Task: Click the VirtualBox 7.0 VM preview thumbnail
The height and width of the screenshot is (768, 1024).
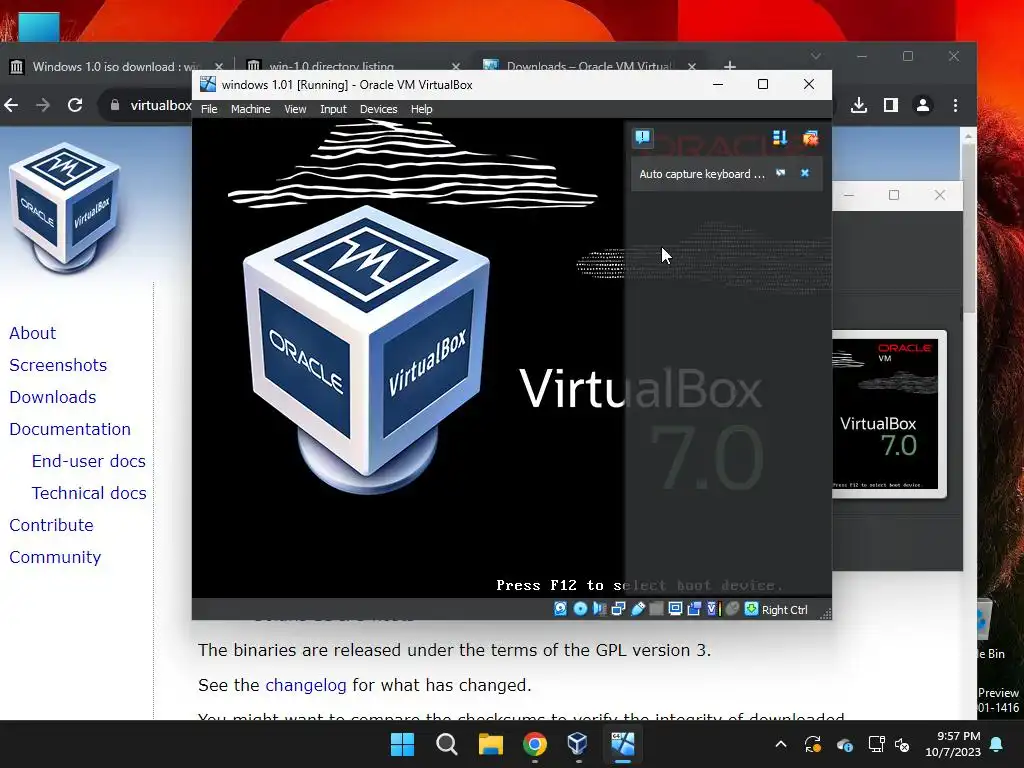Action: 888,414
